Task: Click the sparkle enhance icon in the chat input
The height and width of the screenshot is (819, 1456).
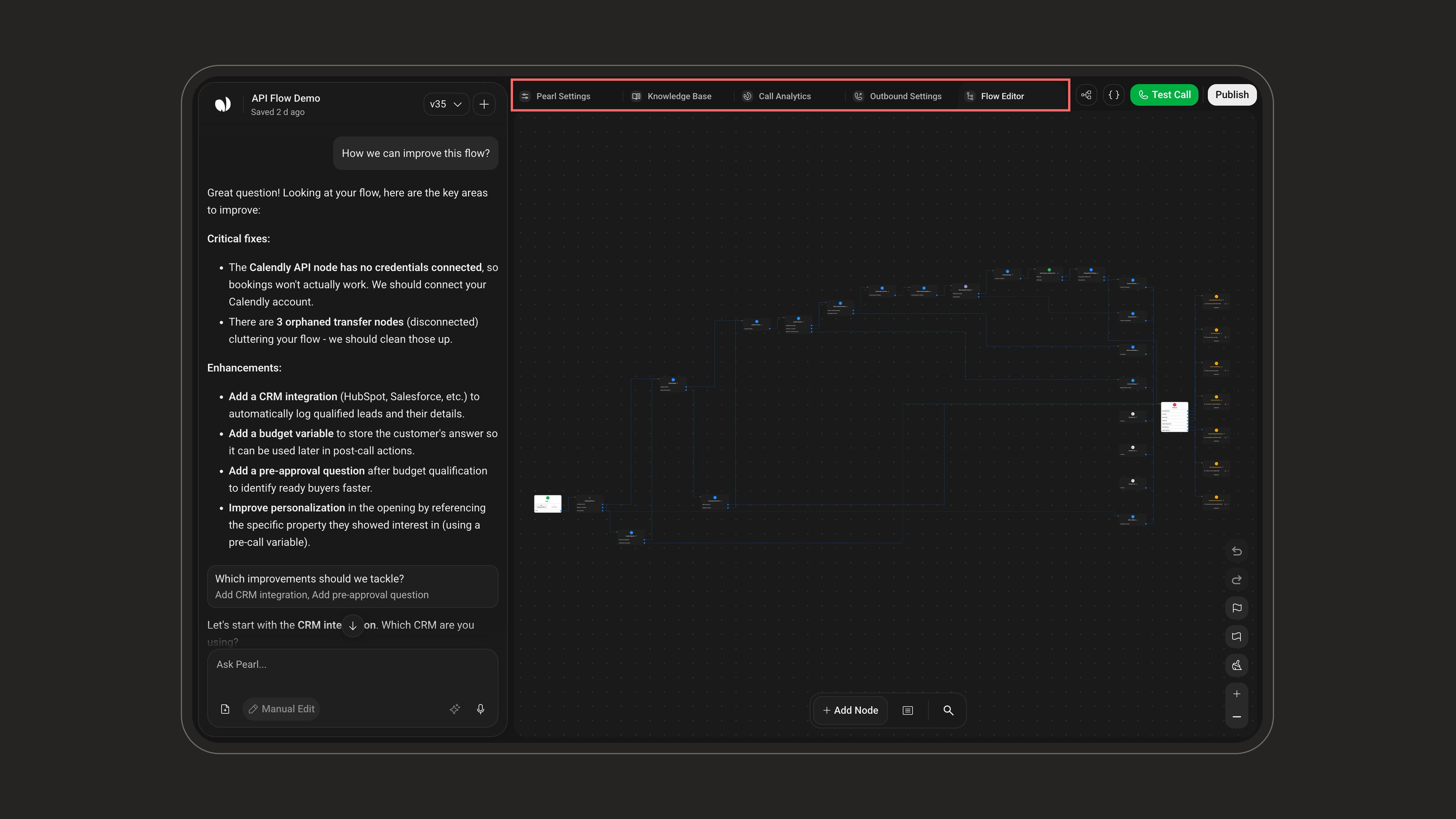Action: coord(454,709)
